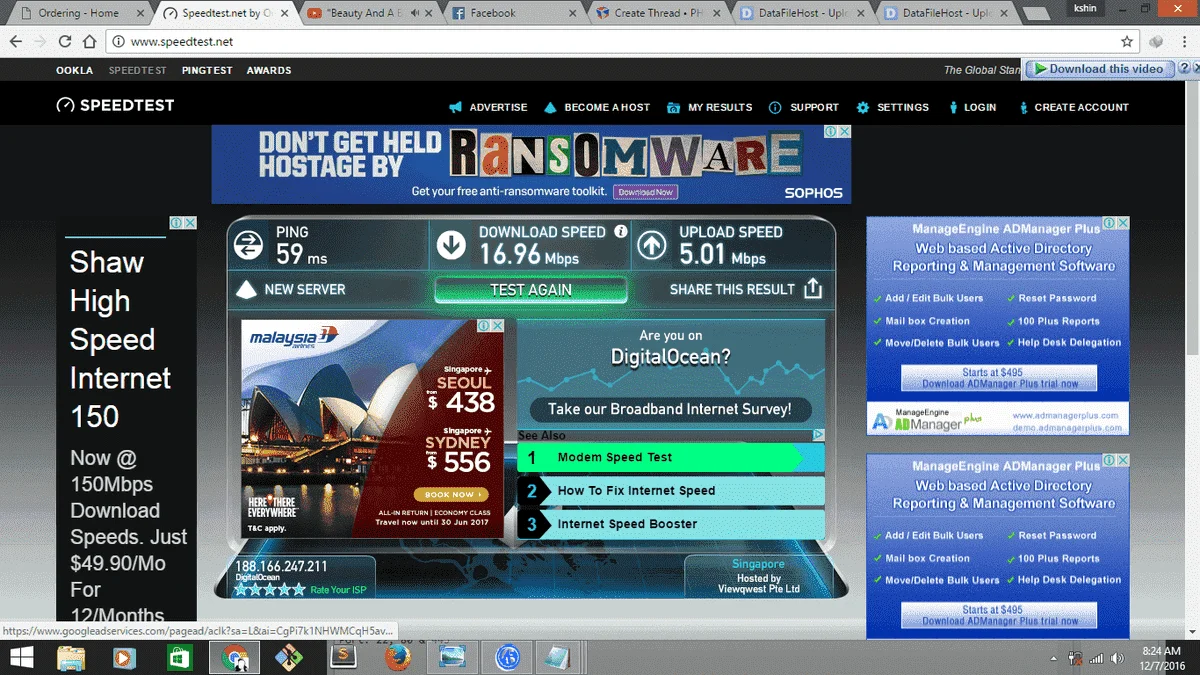The height and width of the screenshot is (675, 1200).
Task: Close the Speedtest.net browser tab
Action: click(285, 13)
